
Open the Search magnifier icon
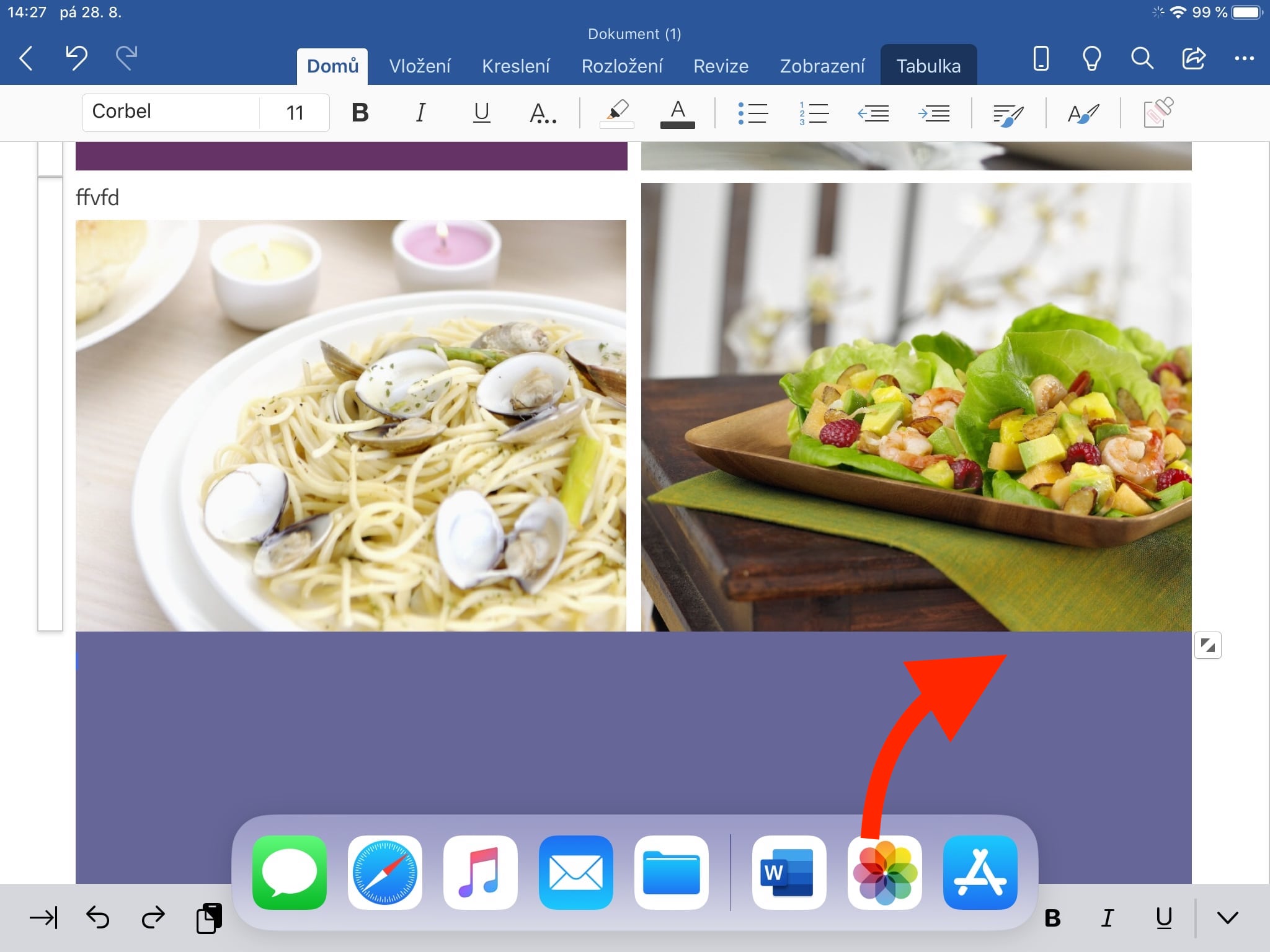[1142, 58]
